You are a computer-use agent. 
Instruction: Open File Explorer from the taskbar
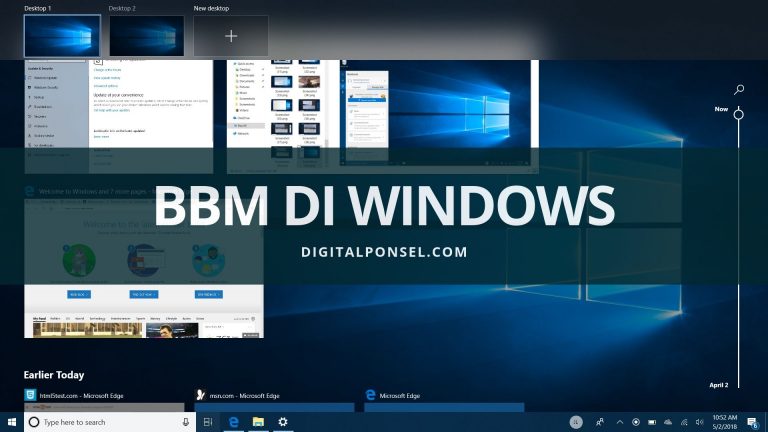(x=258, y=423)
